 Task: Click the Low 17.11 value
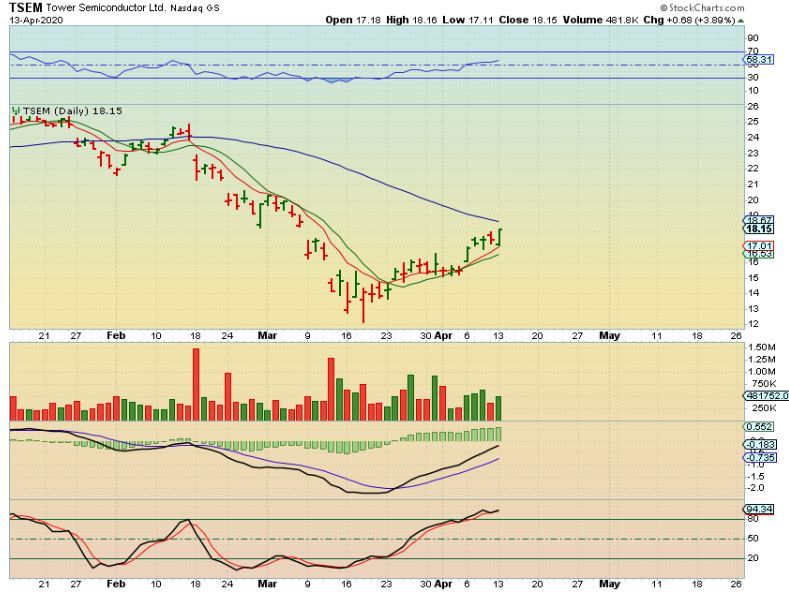(468, 20)
